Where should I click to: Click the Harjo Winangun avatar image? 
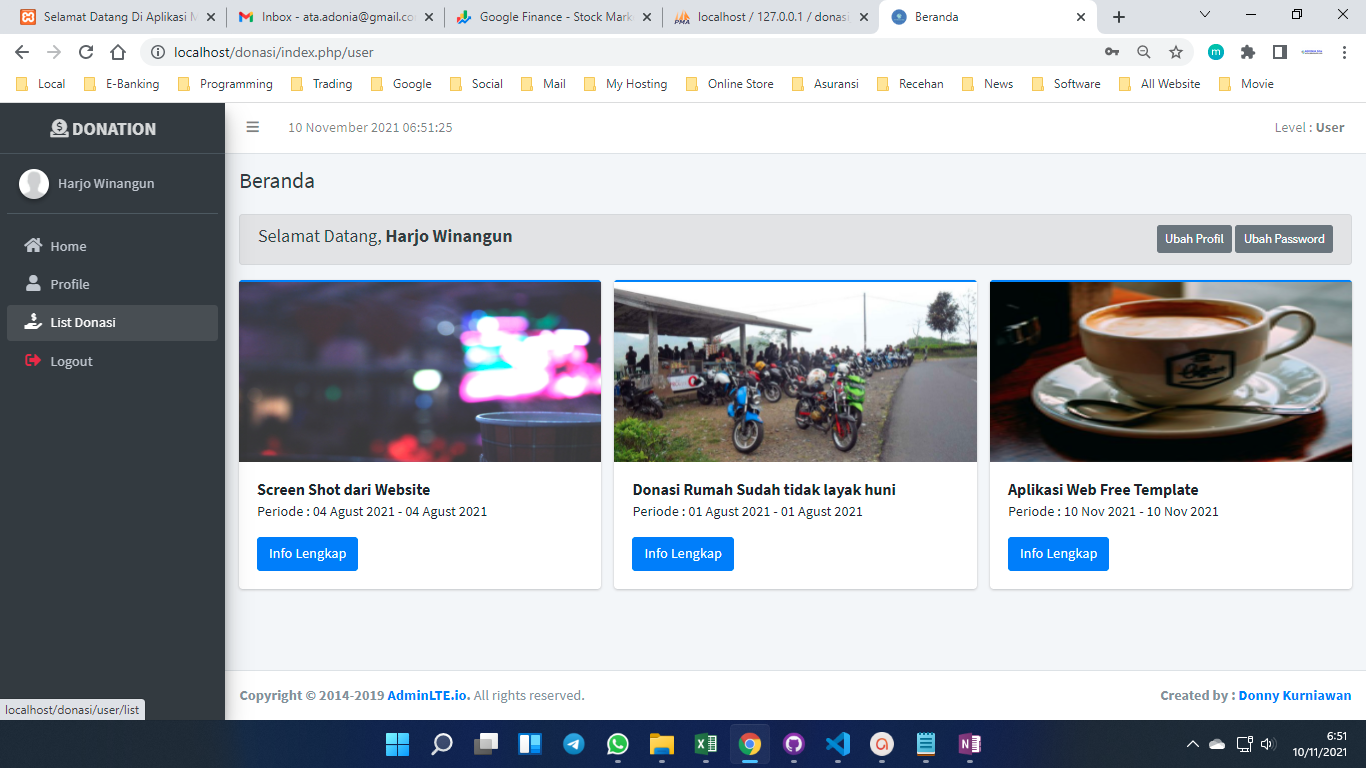coord(34,184)
